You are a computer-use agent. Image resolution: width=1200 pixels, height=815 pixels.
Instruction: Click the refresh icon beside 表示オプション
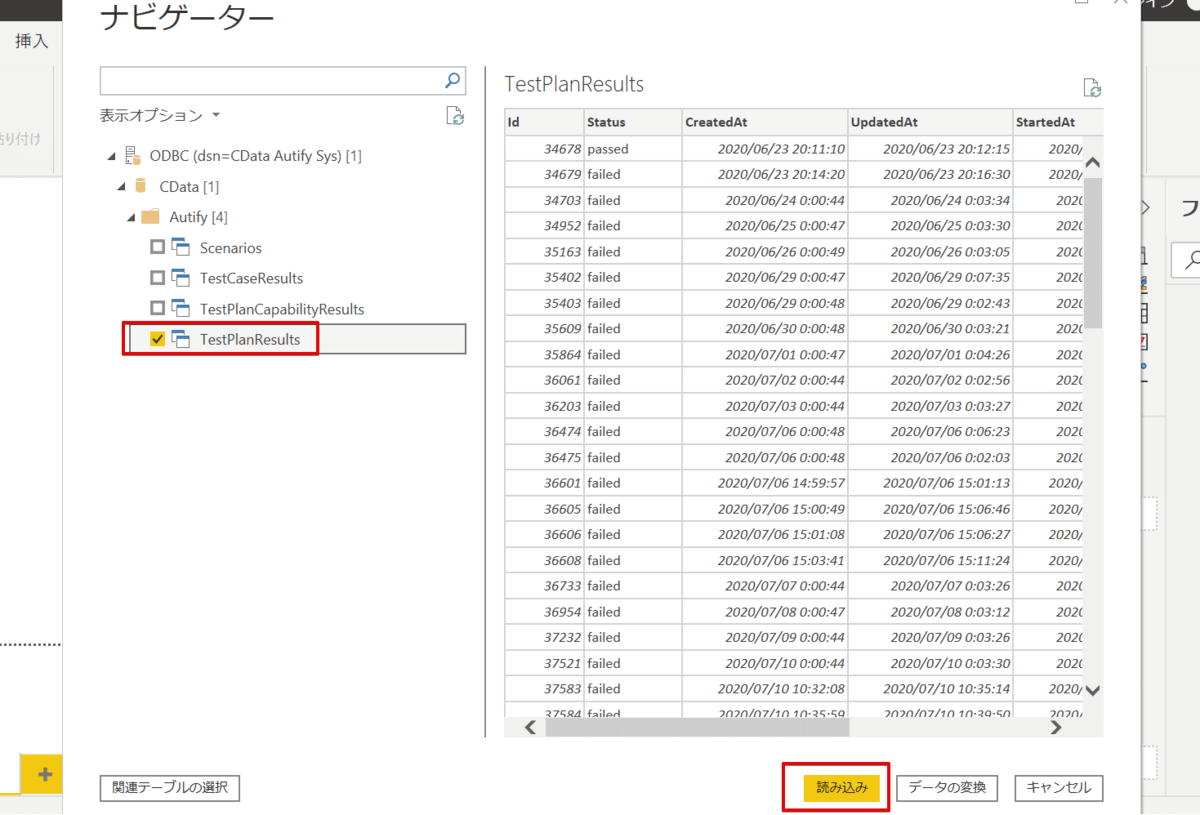pyautogui.click(x=455, y=116)
